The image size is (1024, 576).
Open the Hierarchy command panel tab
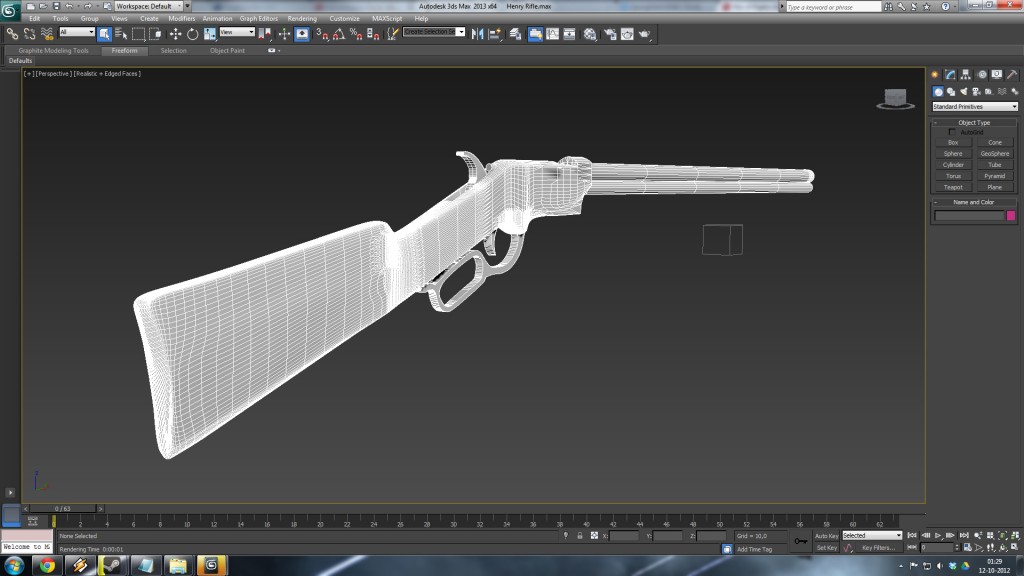(967, 74)
